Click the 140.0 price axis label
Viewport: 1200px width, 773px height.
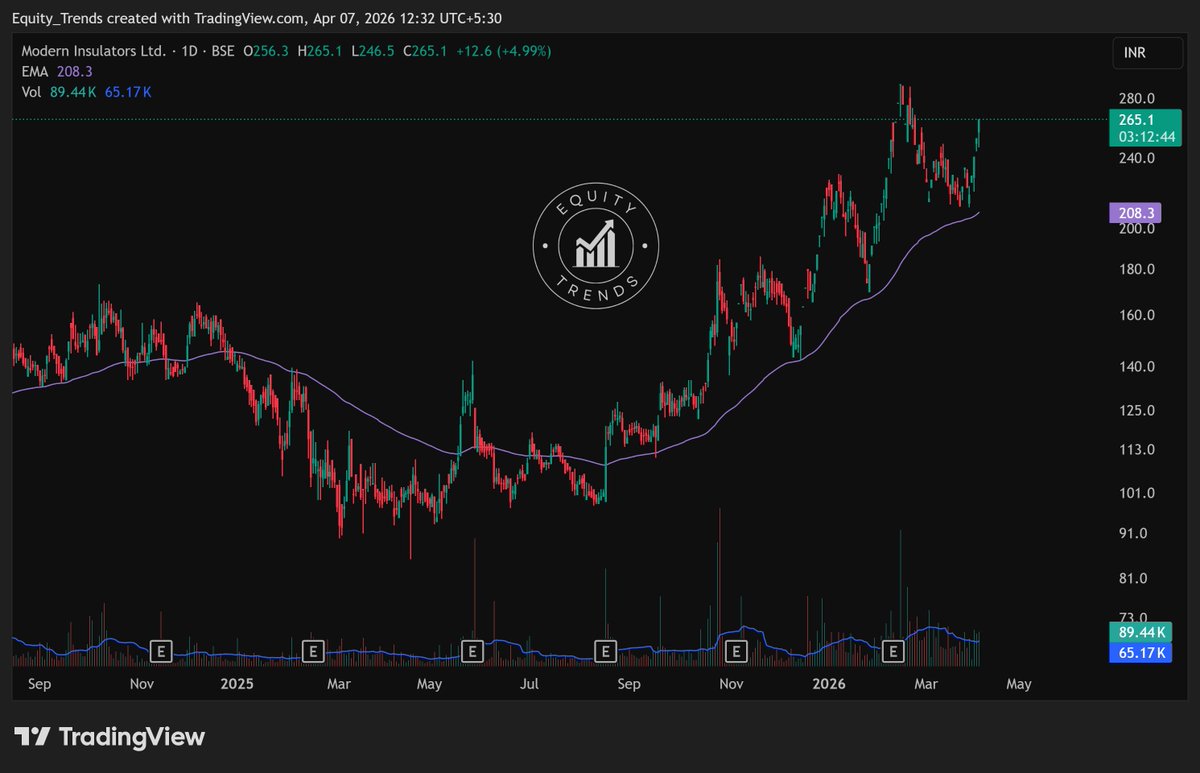coord(1137,366)
